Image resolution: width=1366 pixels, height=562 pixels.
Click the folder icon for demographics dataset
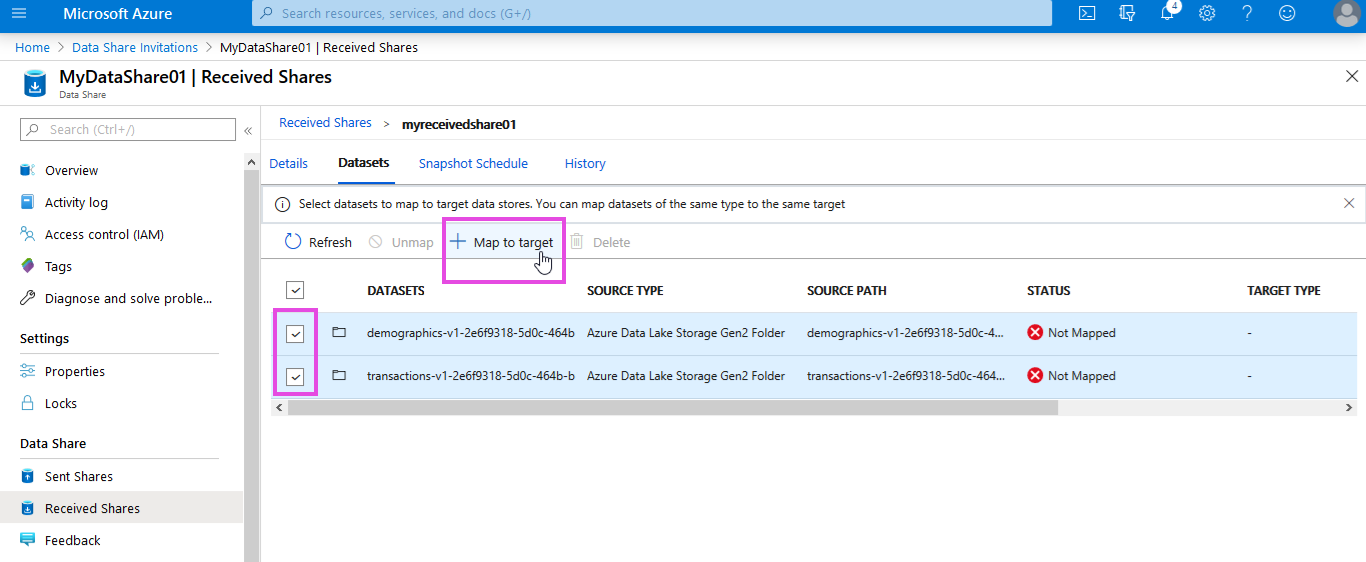pos(339,332)
